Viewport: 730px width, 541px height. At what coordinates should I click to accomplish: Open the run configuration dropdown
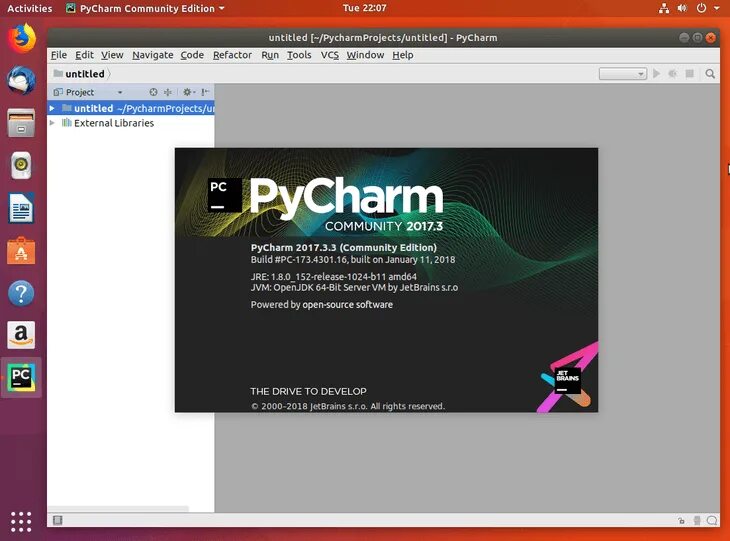[622, 74]
